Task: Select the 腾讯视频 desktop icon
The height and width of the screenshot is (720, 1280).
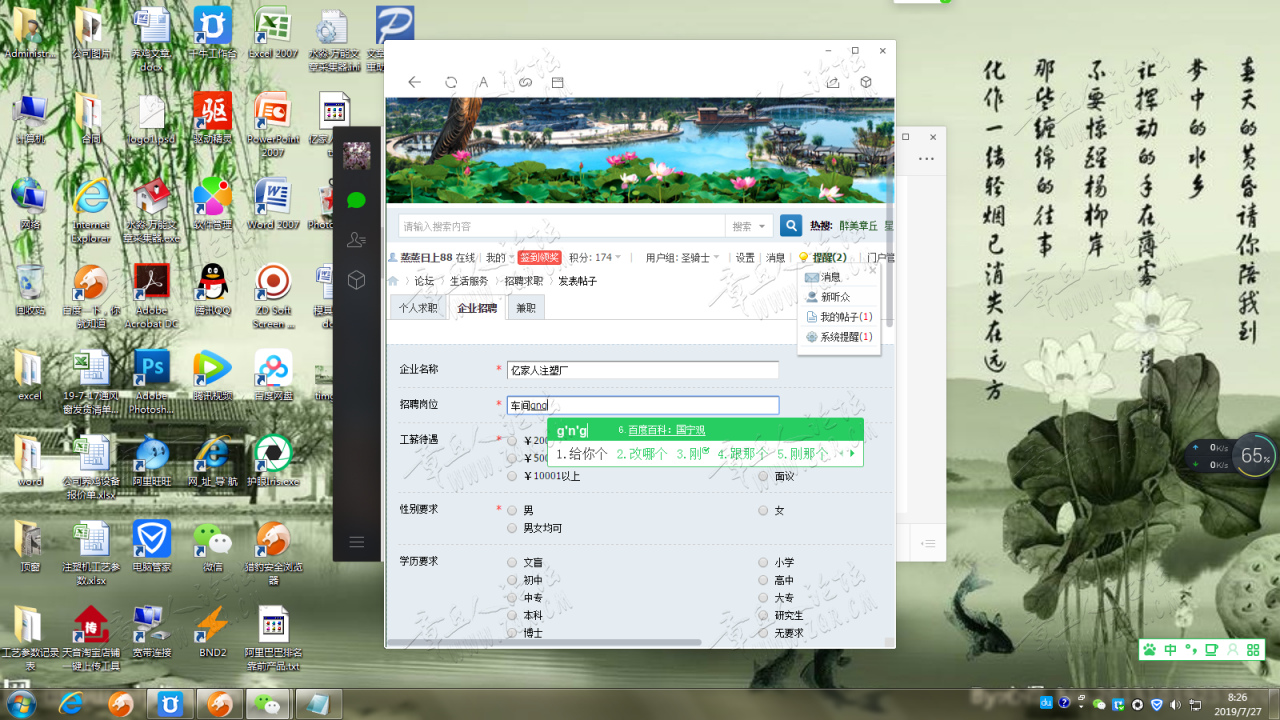Action: (212, 375)
